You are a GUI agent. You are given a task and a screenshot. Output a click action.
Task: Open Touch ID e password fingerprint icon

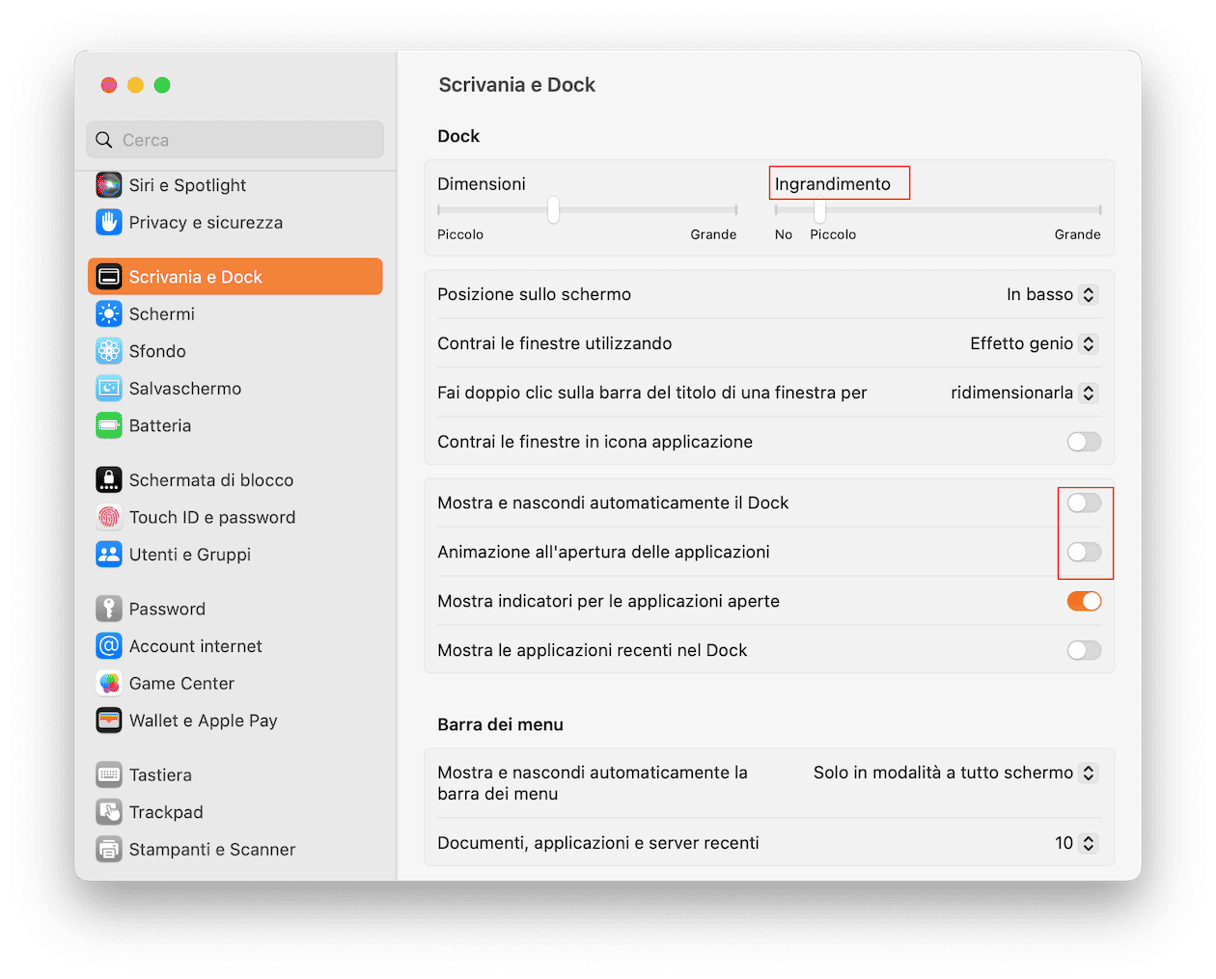[x=109, y=517]
